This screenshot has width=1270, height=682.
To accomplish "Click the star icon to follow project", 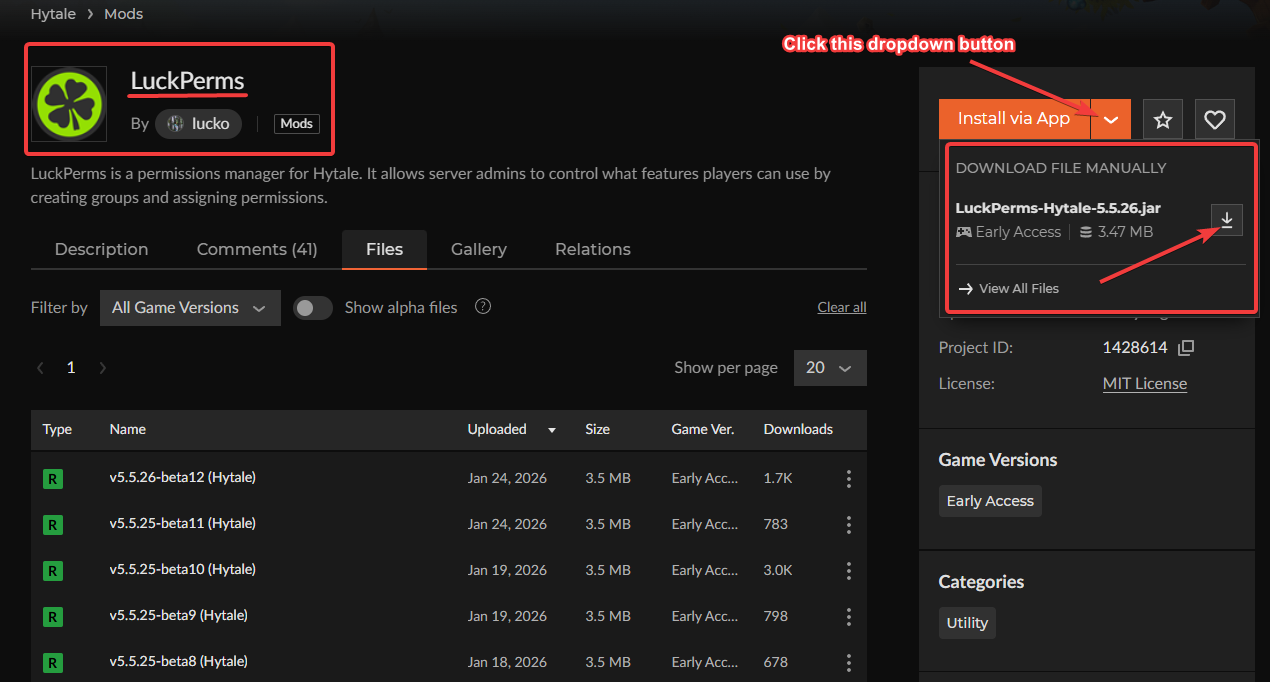I will pyautogui.click(x=1163, y=120).
